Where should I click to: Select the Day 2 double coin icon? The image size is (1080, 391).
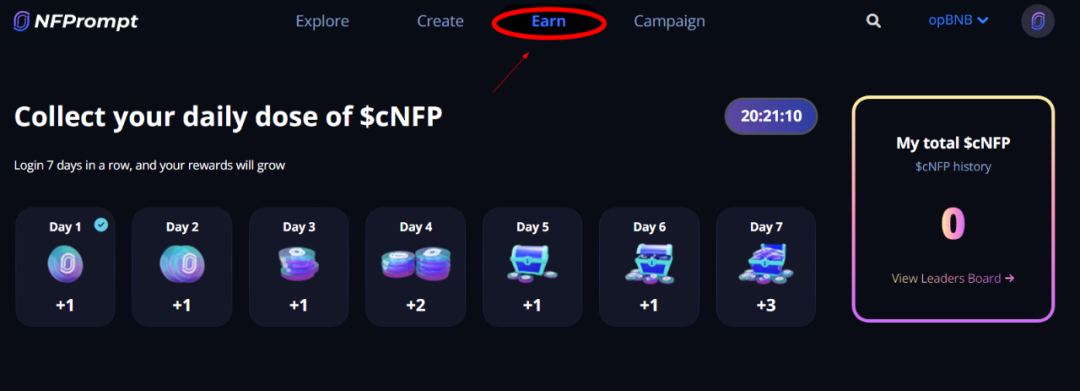182,264
